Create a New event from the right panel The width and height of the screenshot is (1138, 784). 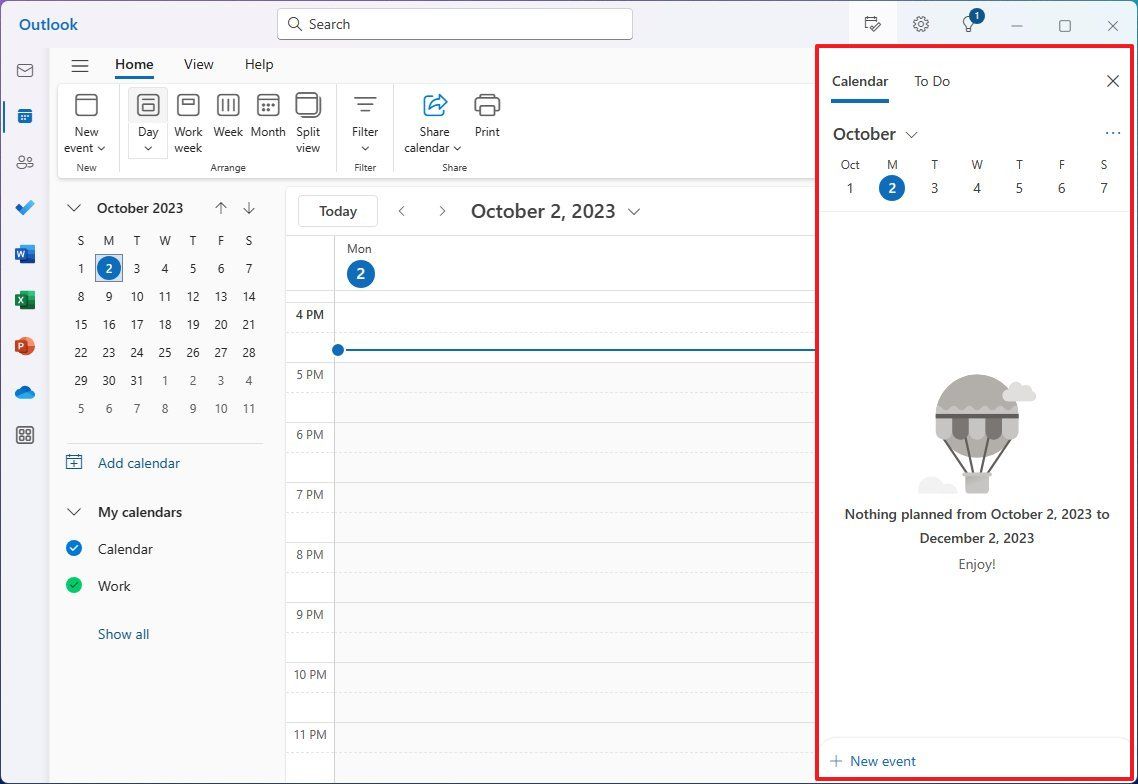pos(872,760)
